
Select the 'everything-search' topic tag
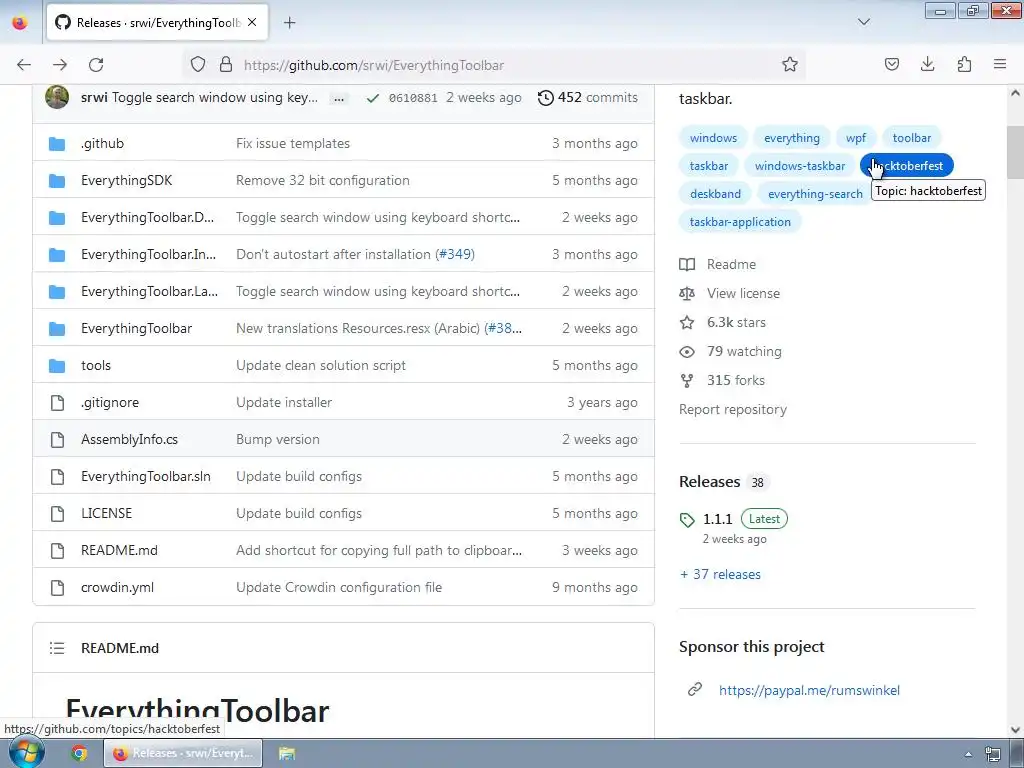coord(815,194)
